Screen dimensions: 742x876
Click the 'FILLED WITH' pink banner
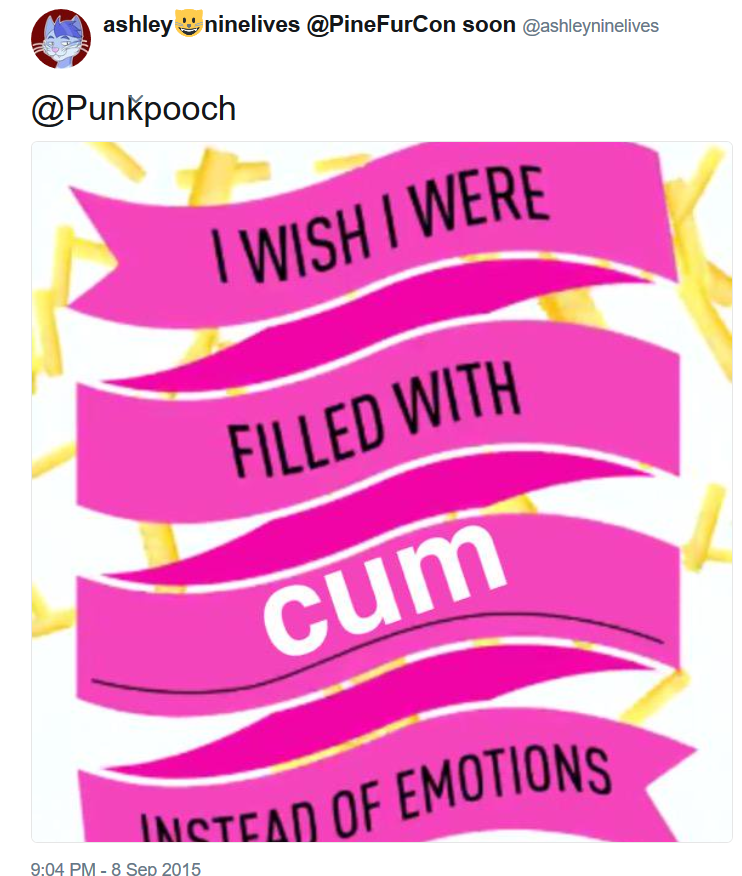[374, 419]
